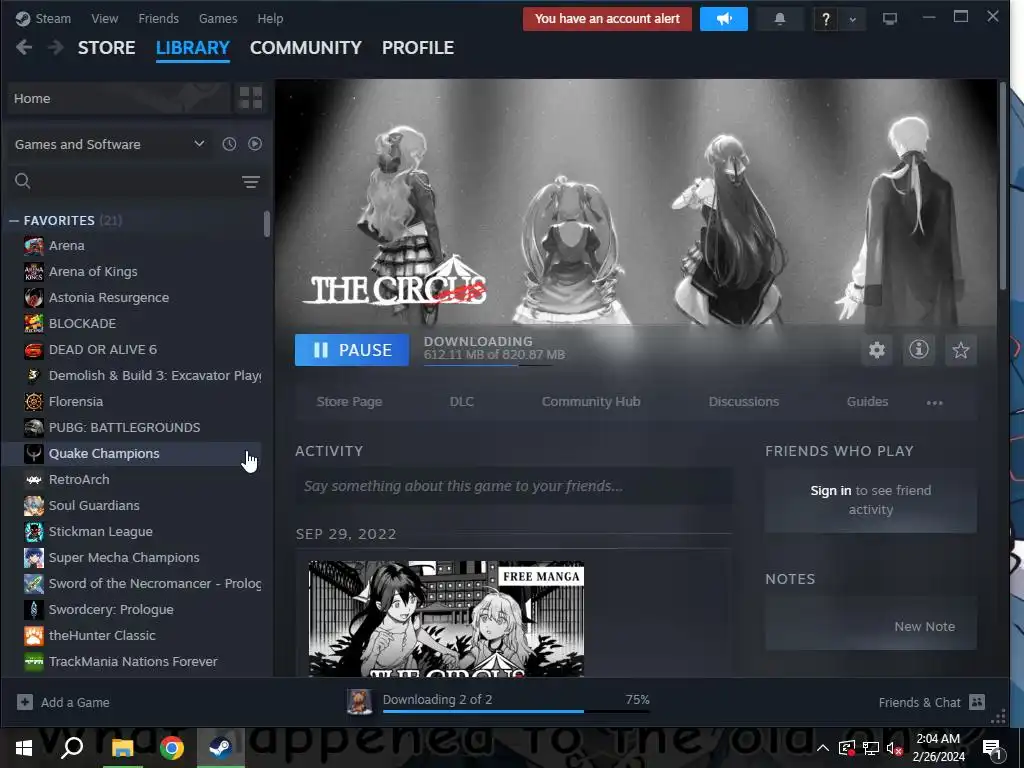Click the Steam logo menu icon

click(23, 18)
